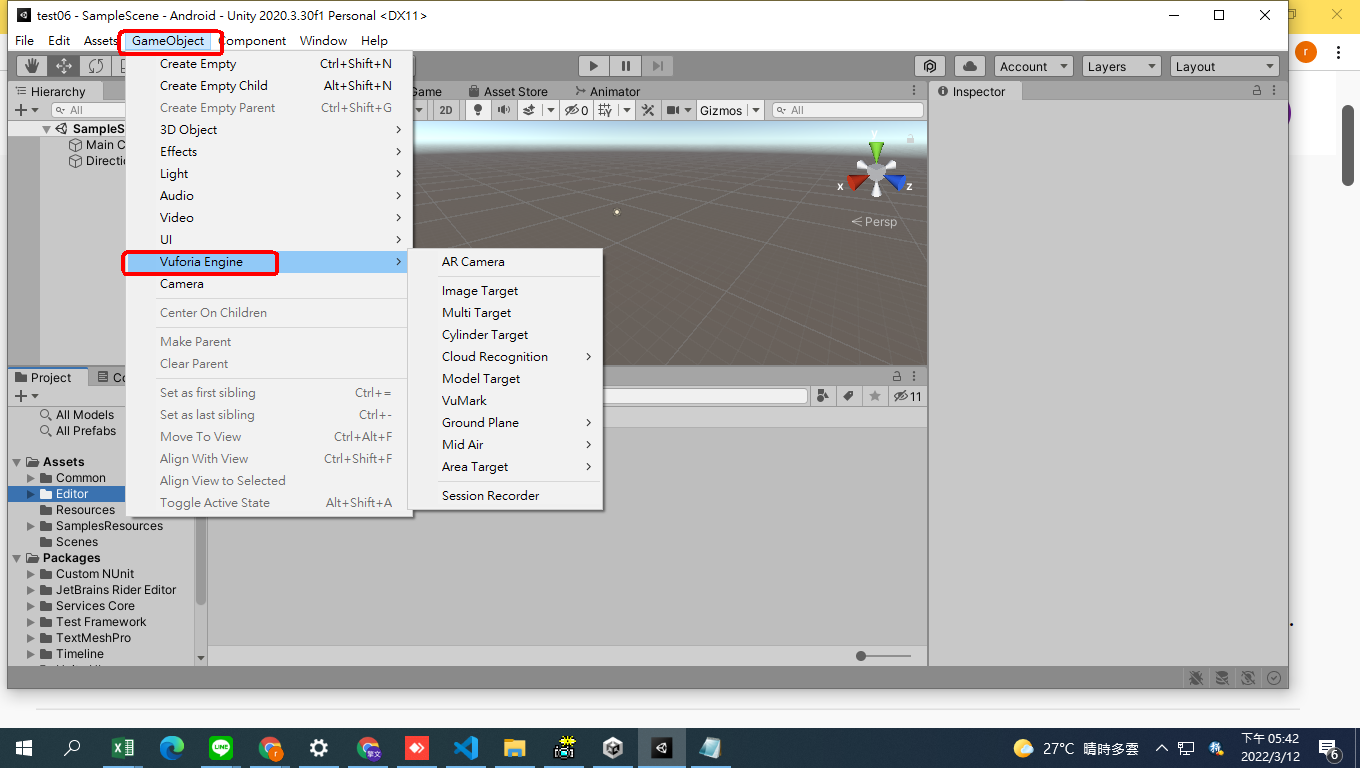Image resolution: width=1360 pixels, height=768 pixels.
Task: Open the Account dropdown
Action: (x=1034, y=66)
